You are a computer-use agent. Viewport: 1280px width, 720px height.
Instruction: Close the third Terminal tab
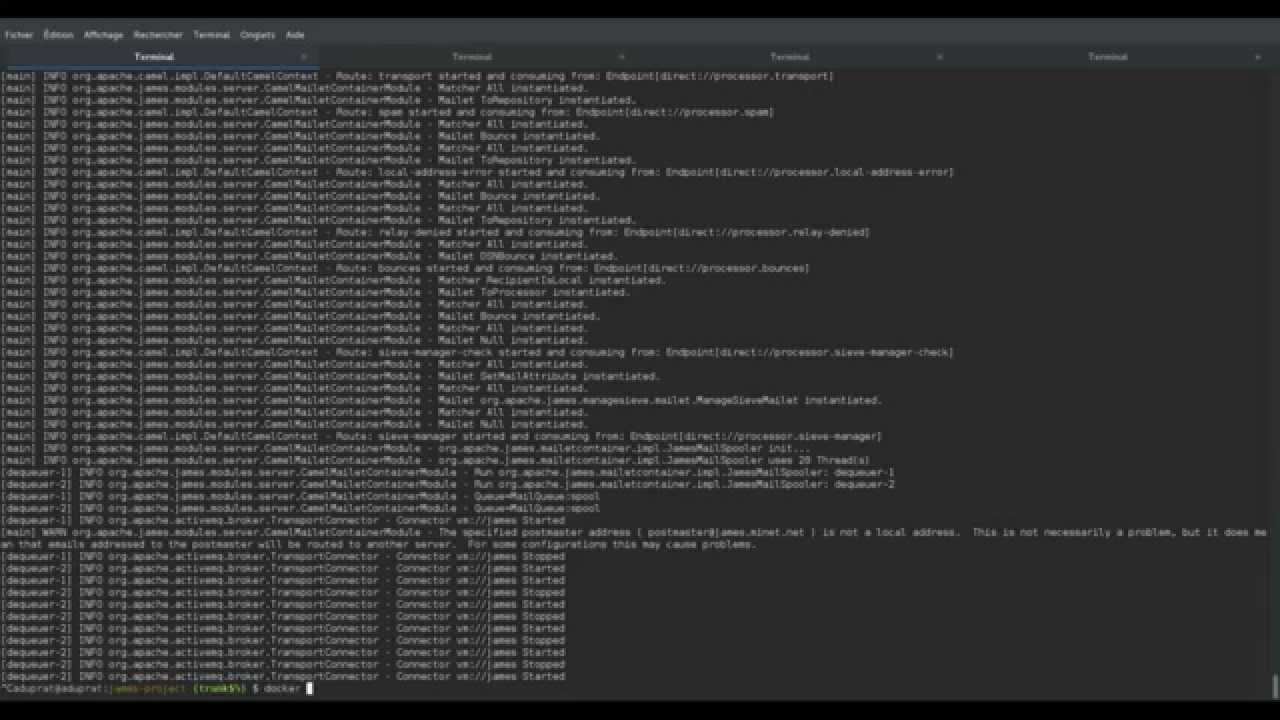coord(940,57)
